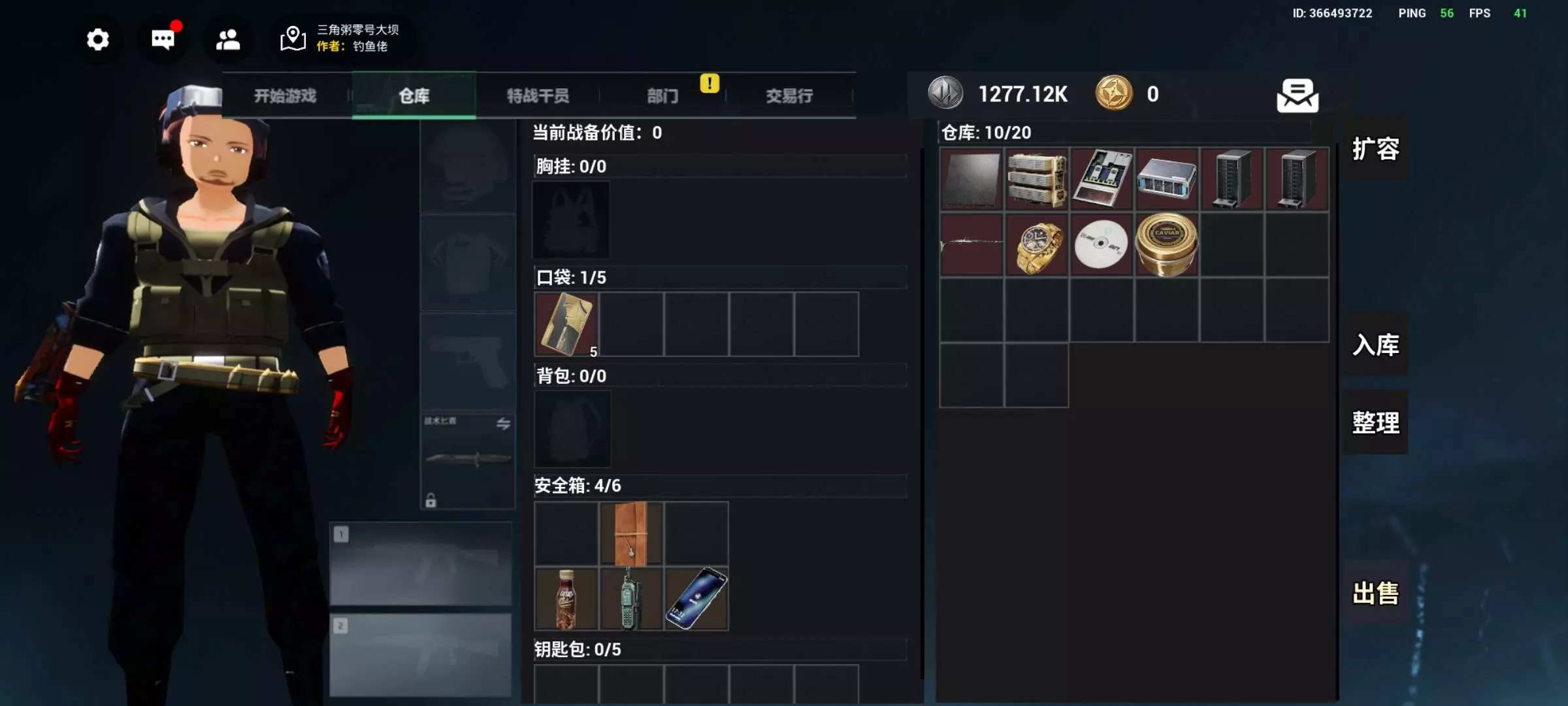Toggle the melee weapon swap arrows
Image resolution: width=1568 pixels, height=706 pixels.
[502, 424]
